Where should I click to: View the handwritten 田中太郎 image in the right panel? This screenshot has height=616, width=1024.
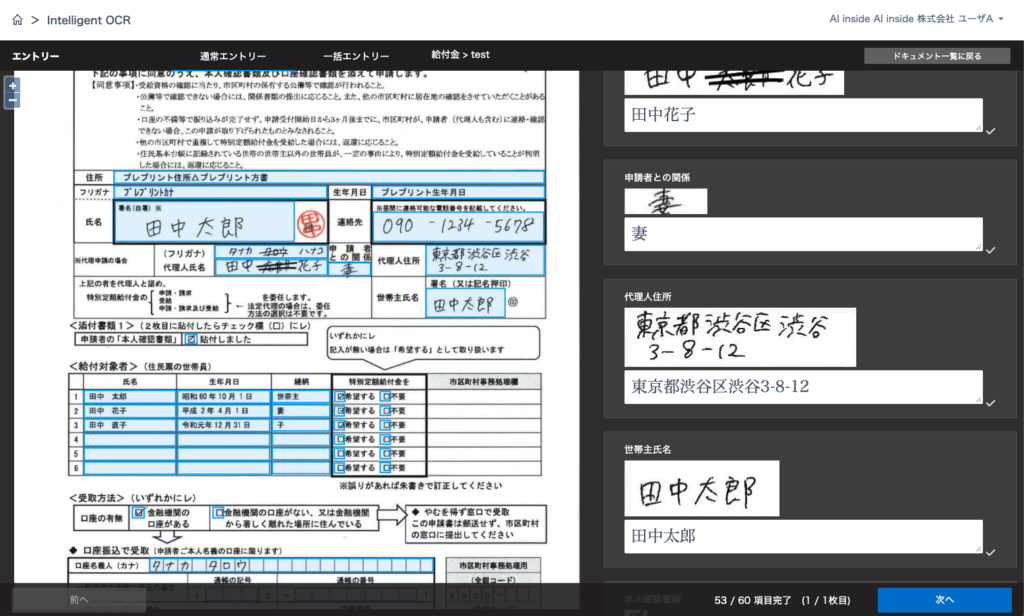701,489
